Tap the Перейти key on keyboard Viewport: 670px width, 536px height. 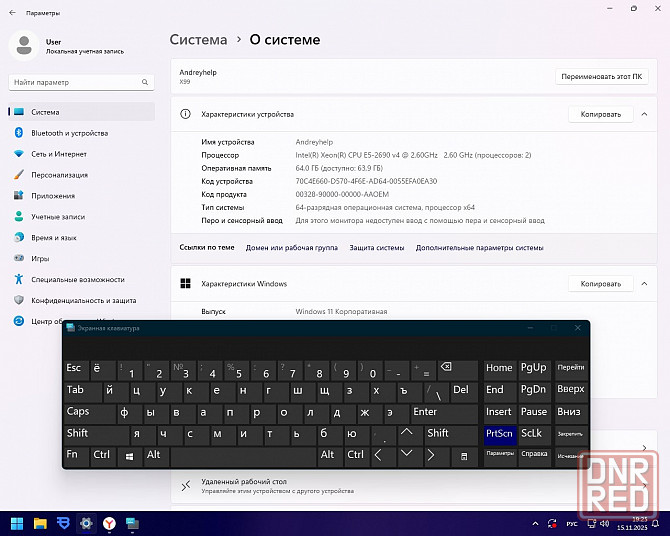[571, 370]
